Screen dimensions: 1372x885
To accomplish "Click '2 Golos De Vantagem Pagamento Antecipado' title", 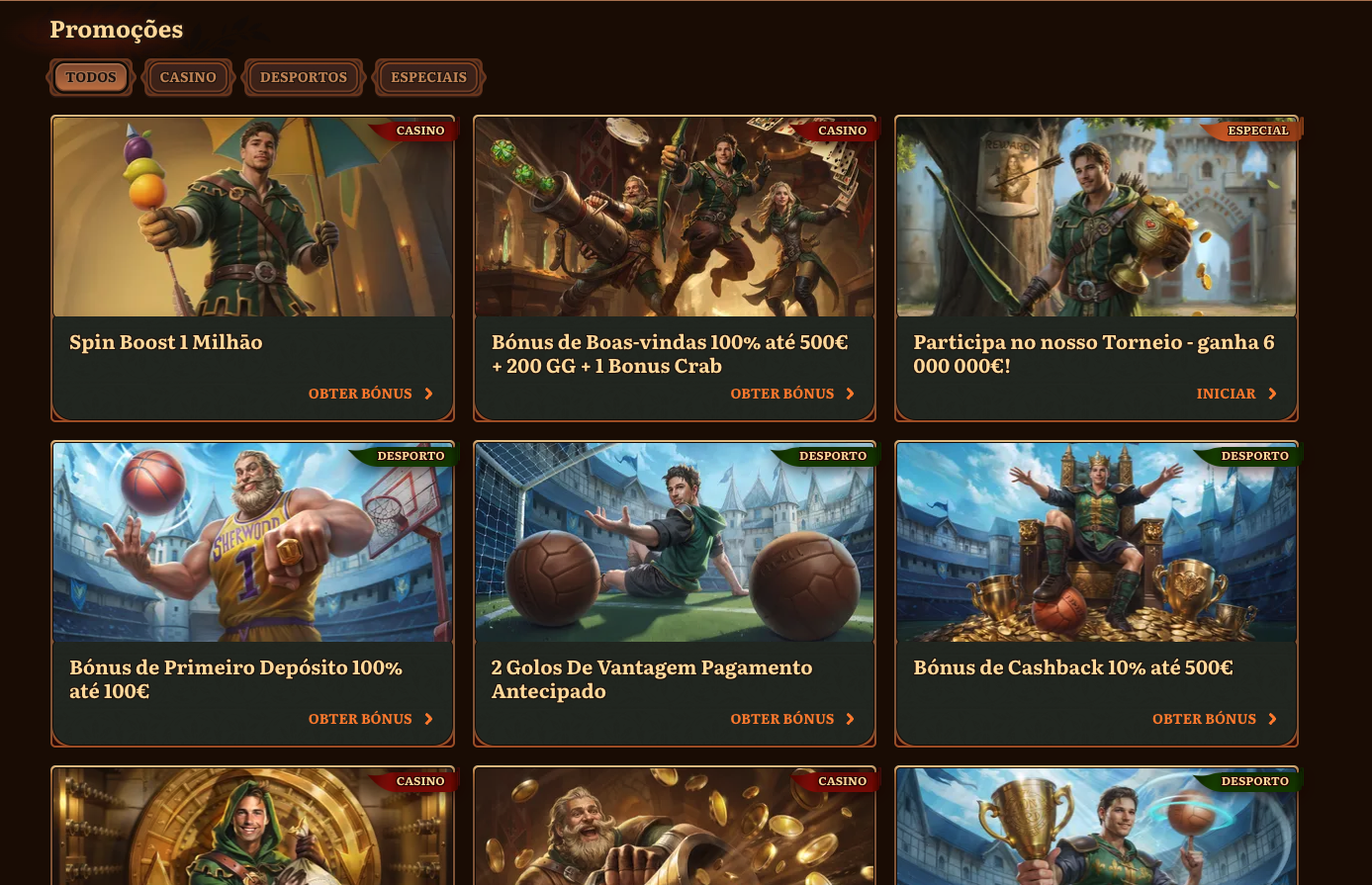I will 652,679.
